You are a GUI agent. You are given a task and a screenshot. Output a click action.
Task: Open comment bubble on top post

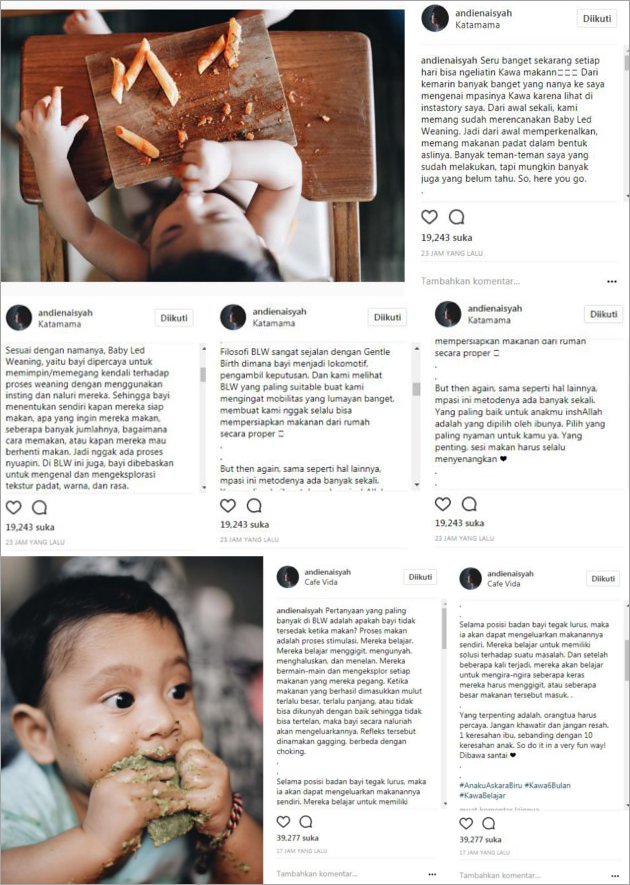tap(456, 217)
